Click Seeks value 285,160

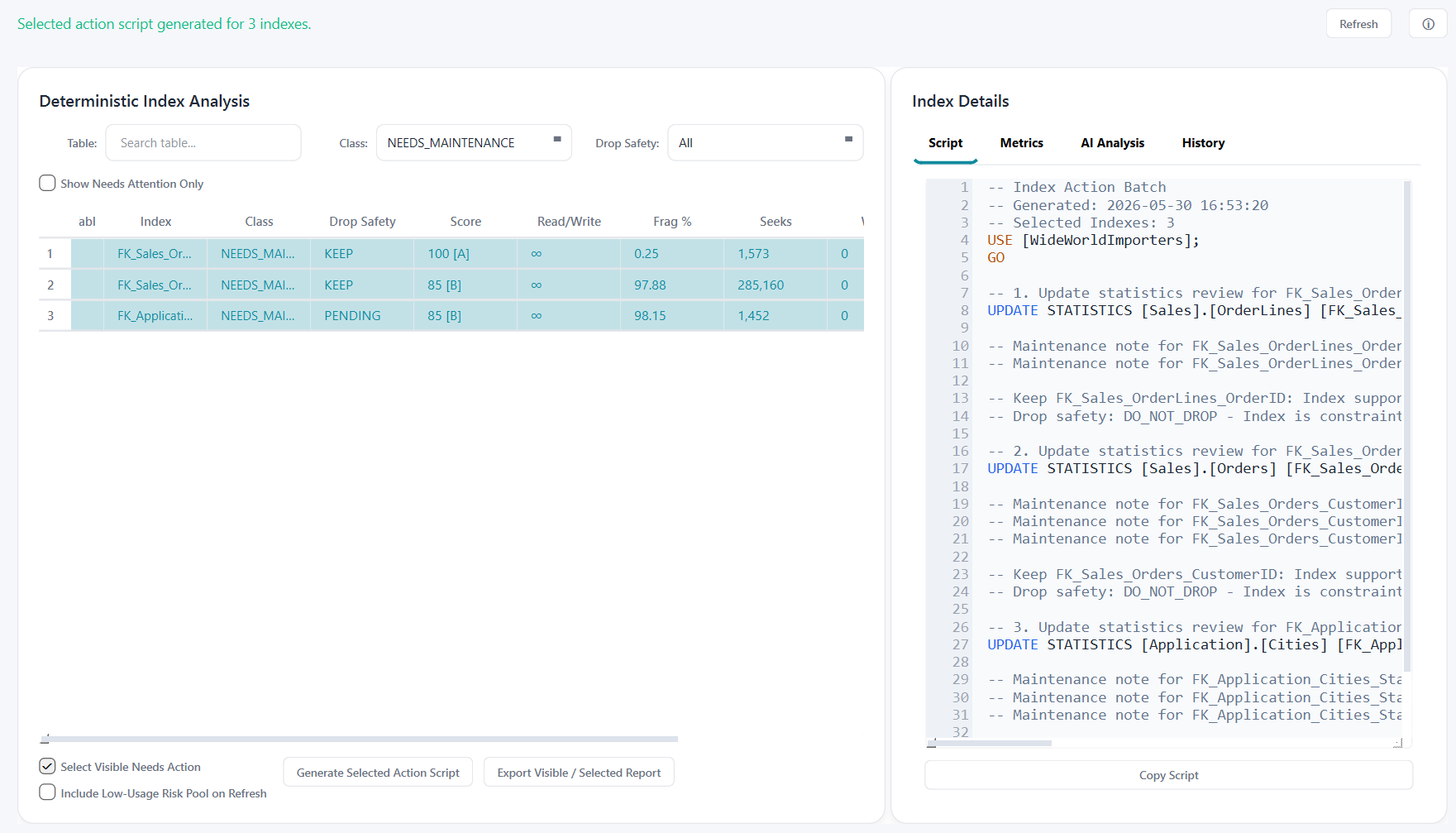click(776, 285)
